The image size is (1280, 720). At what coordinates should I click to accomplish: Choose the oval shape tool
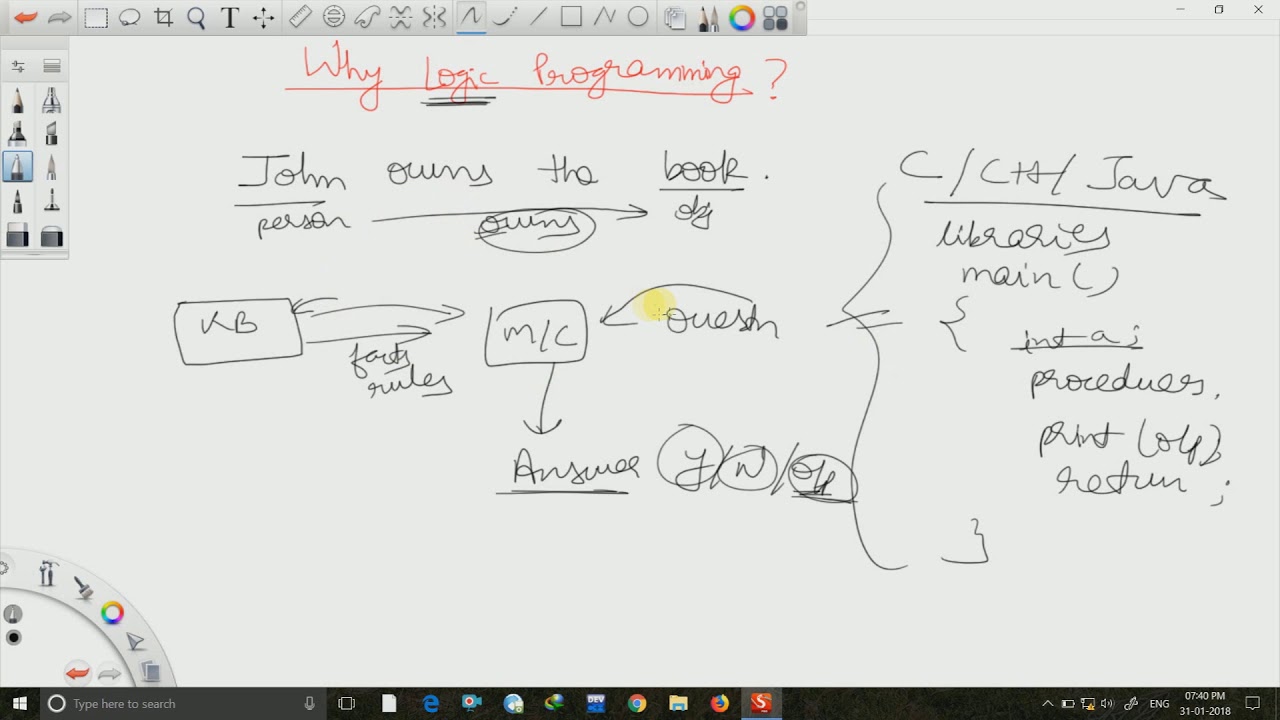pyautogui.click(x=638, y=17)
